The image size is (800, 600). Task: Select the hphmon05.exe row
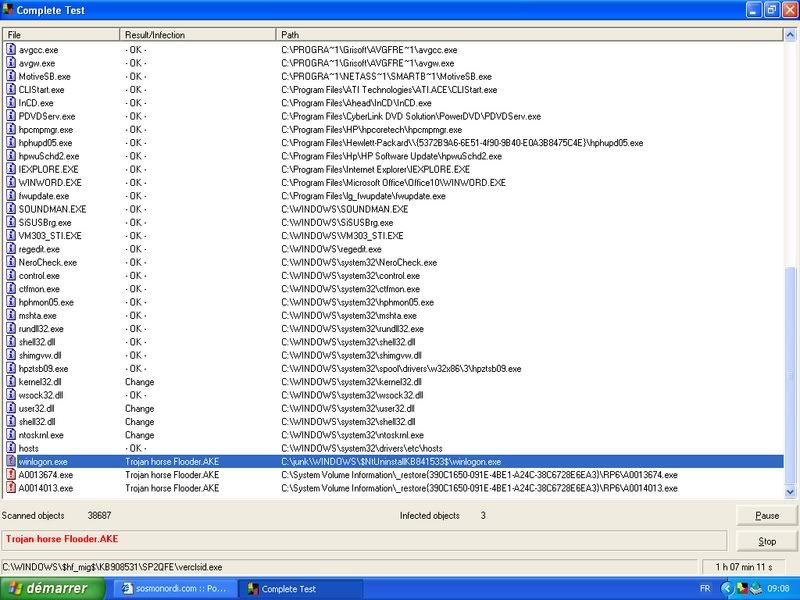[x=393, y=302]
